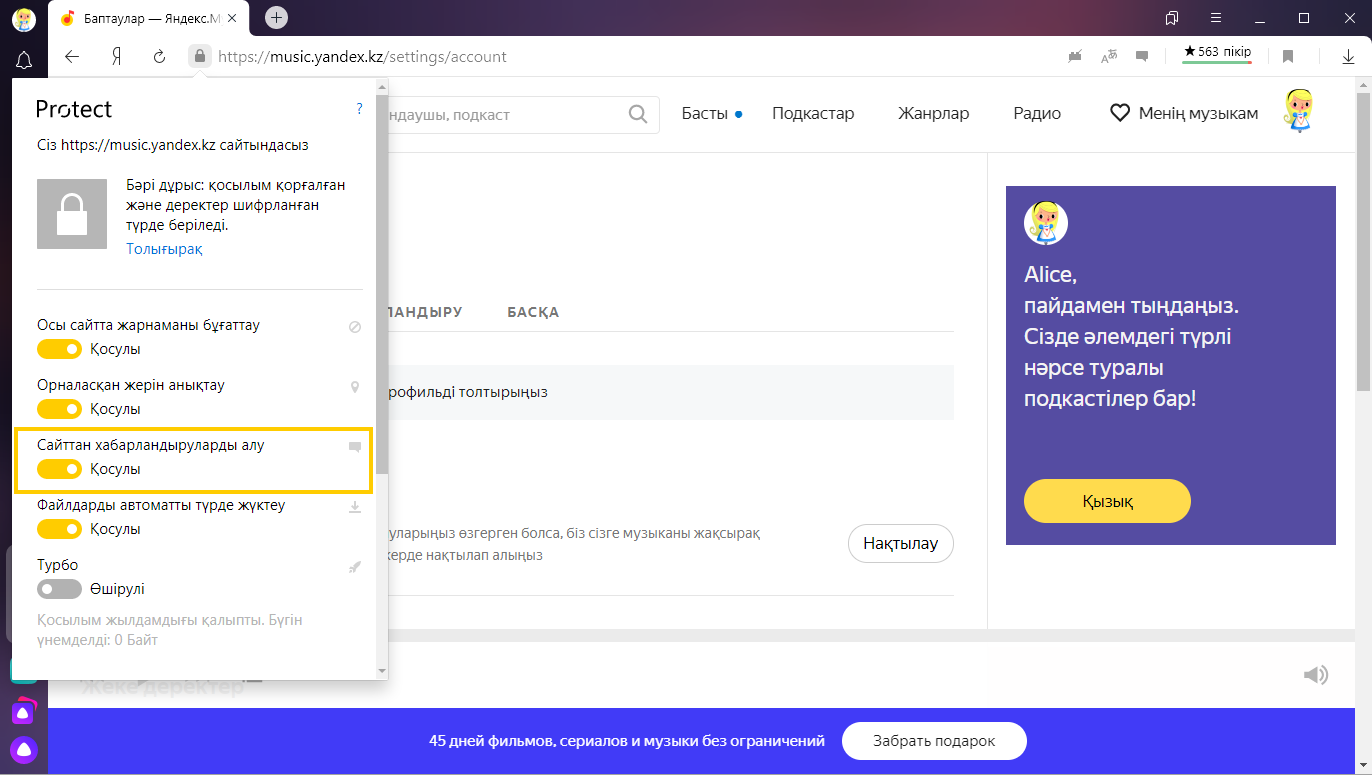Click the page vertical scrollbar
This screenshot has height=775, width=1372.
tap(1364, 240)
